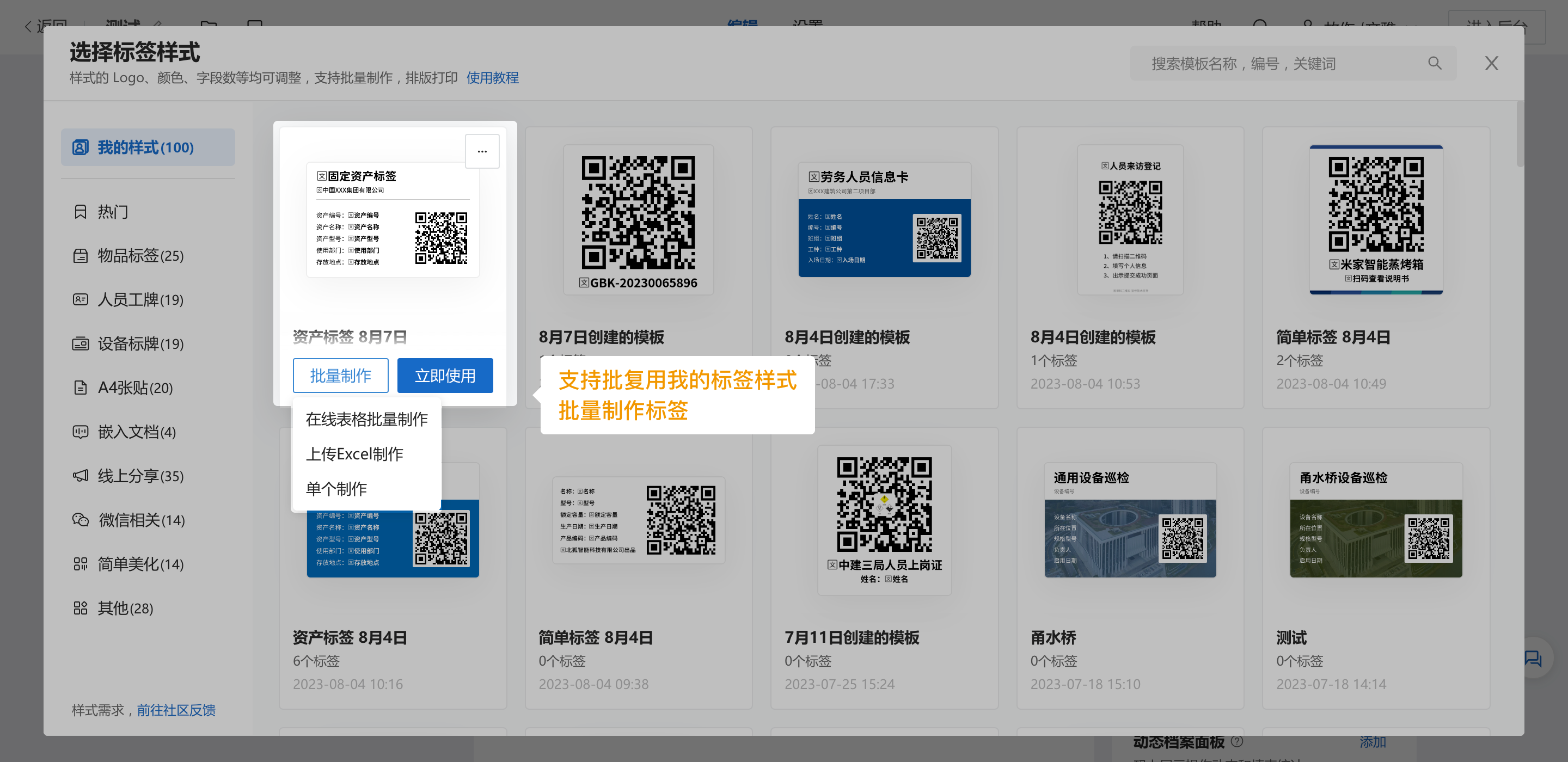
Task: Select the 人员来访登记 template thumbnail
Action: point(1130,220)
